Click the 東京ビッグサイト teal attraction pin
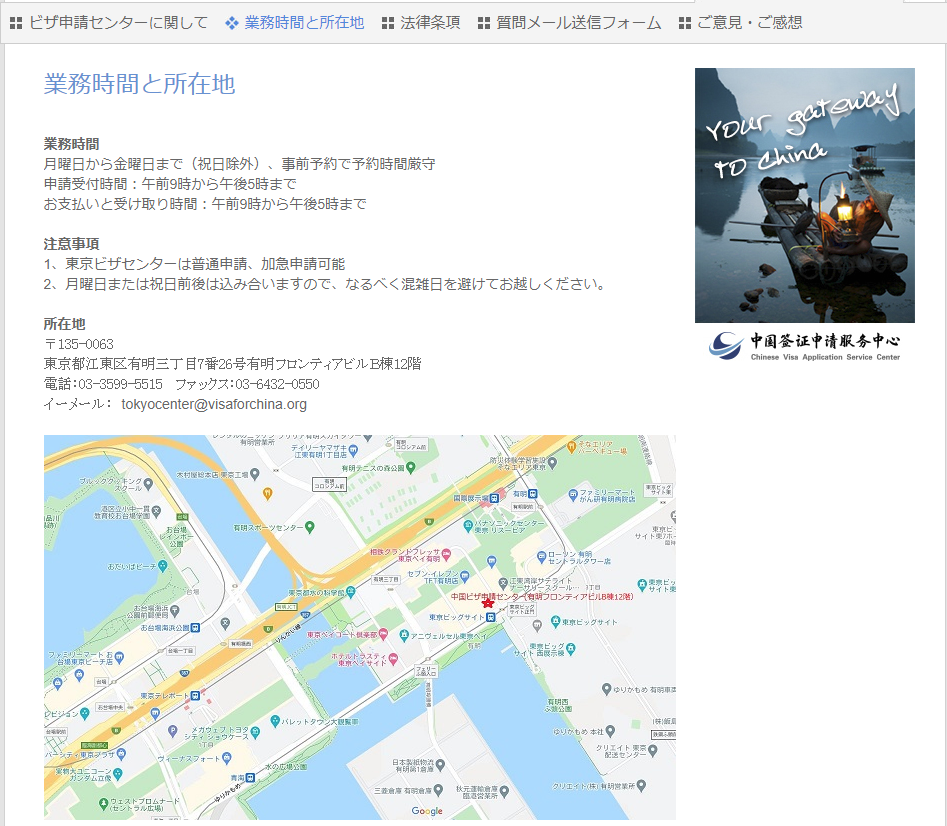Viewport: 947px width, 826px height. (555, 621)
